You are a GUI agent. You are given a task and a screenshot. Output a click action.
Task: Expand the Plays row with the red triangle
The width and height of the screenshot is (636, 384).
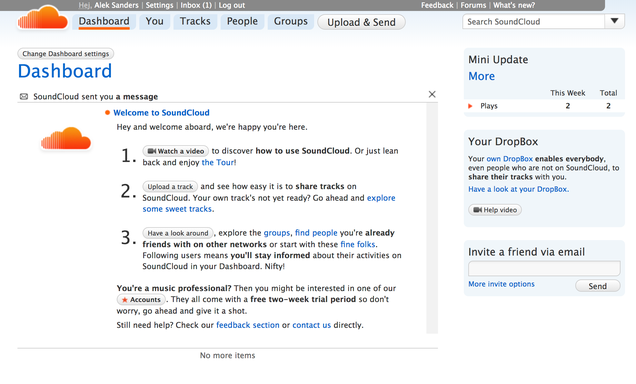(x=470, y=106)
